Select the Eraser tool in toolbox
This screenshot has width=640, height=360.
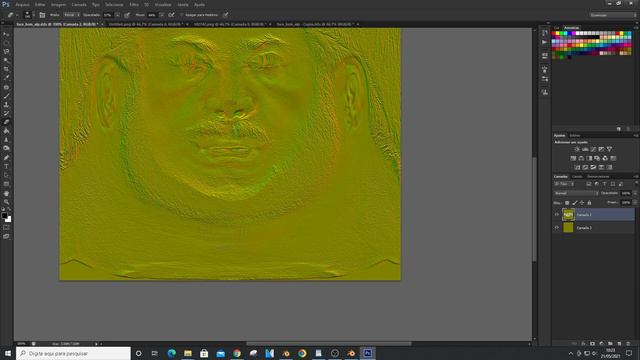click(6, 122)
